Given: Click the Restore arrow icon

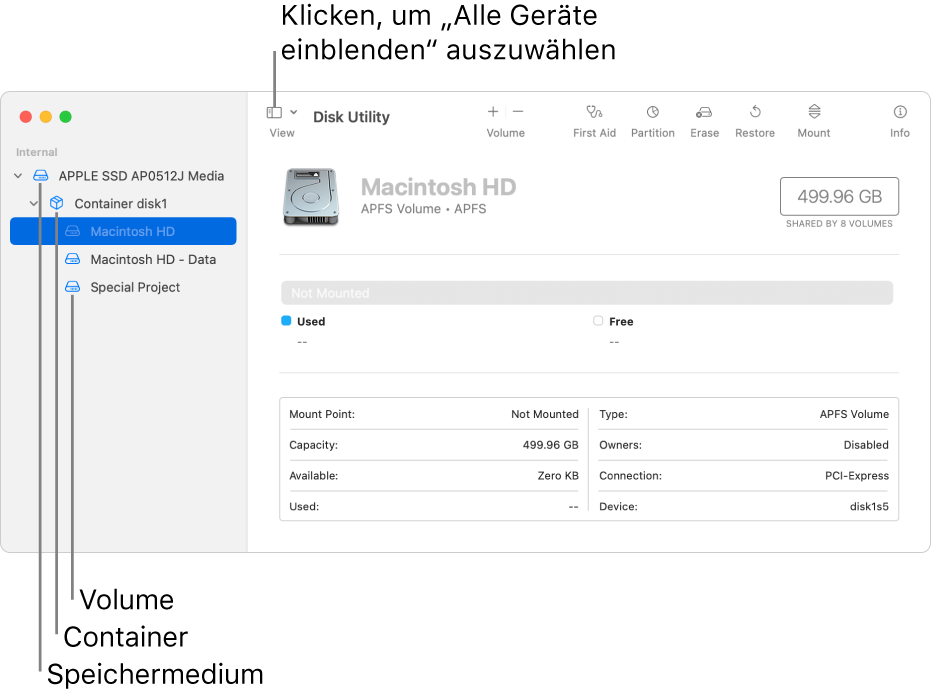Looking at the screenshot, I should click(755, 112).
